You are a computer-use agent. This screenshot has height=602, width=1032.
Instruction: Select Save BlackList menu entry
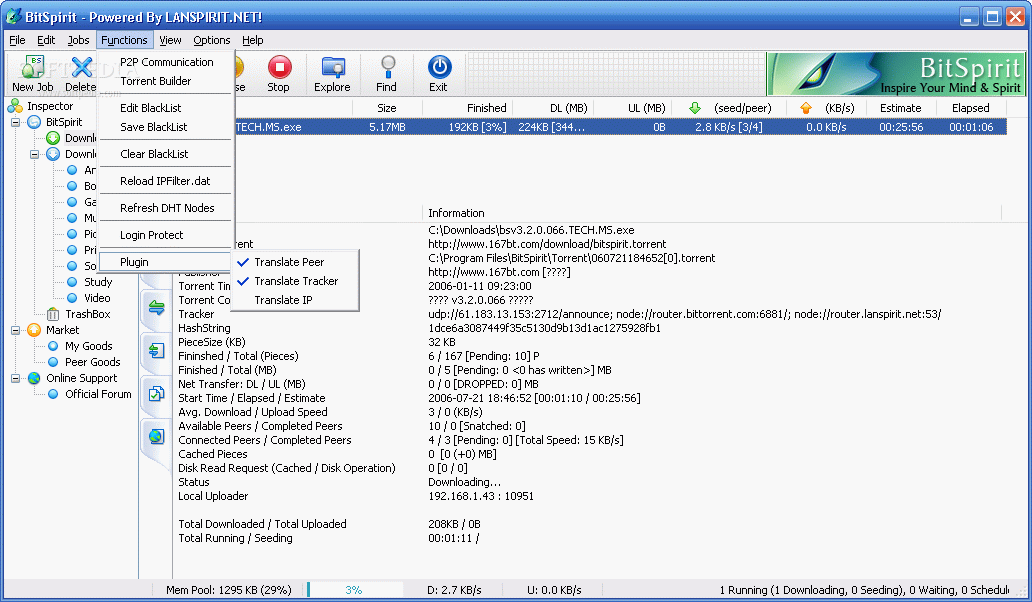(x=165, y=127)
